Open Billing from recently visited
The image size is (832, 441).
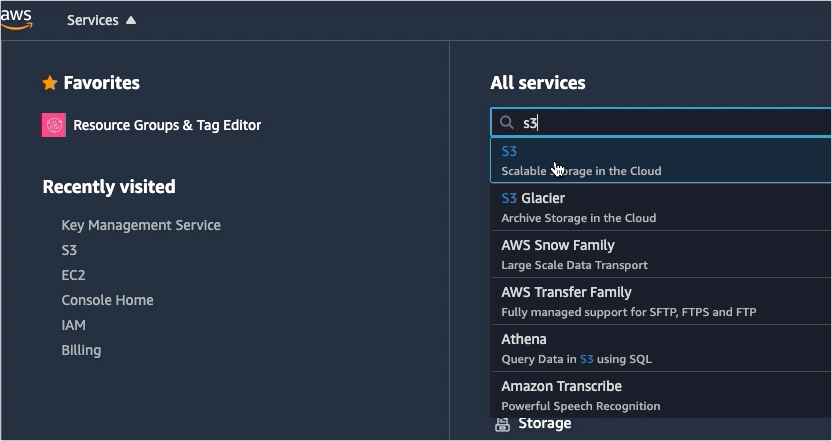pos(81,350)
